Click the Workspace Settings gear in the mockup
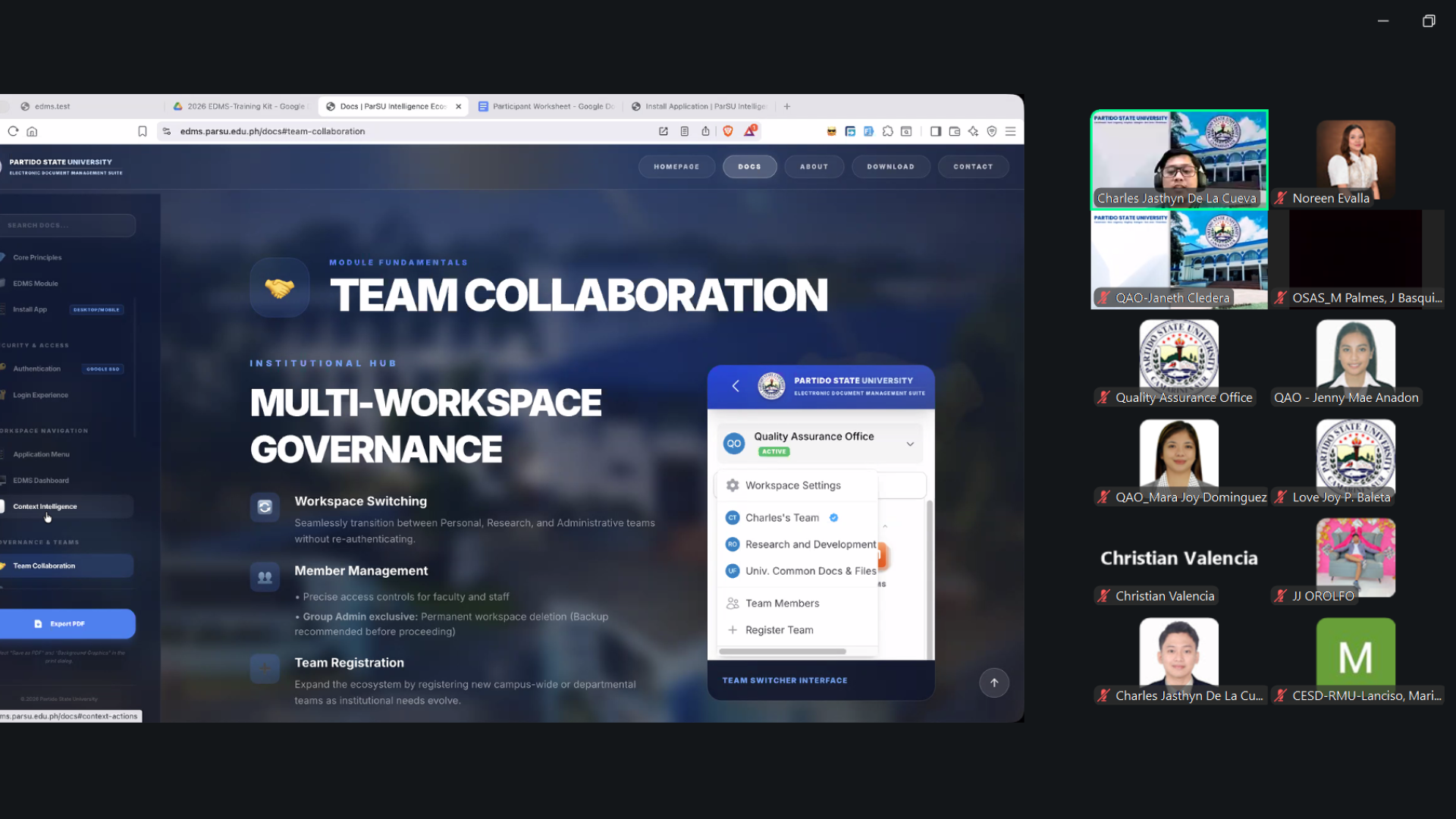1456x819 pixels. coord(733,485)
